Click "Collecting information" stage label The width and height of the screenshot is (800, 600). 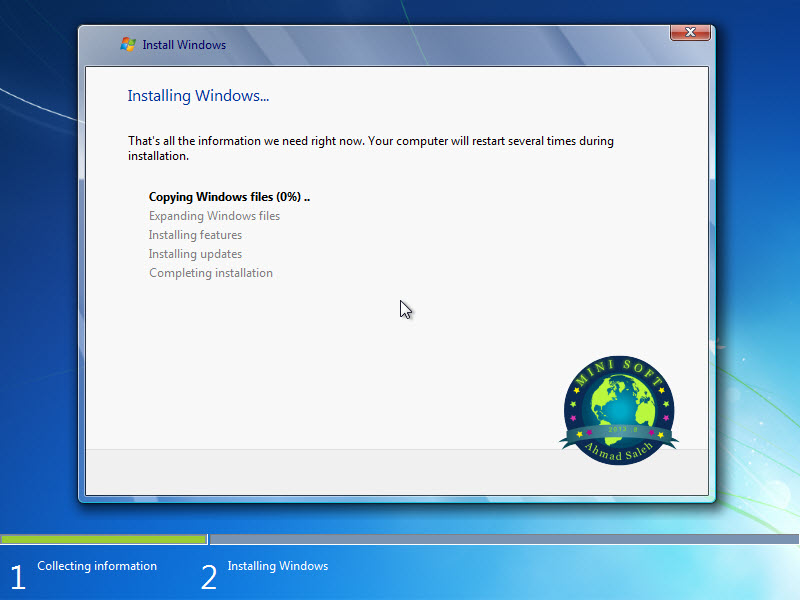click(x=97, y=566)
